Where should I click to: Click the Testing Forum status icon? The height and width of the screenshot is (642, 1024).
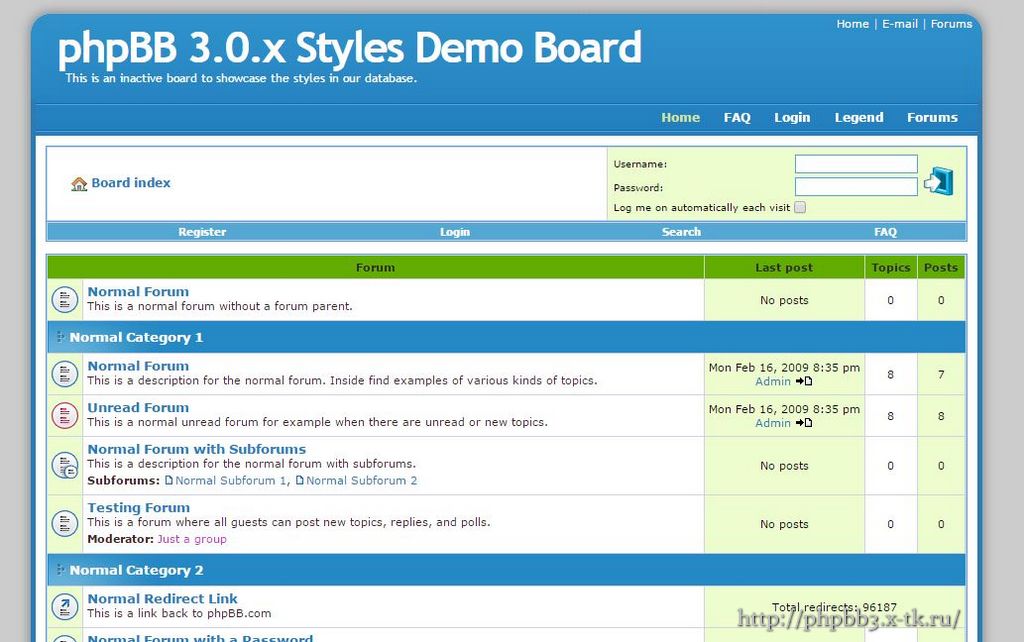coord(65,524)
